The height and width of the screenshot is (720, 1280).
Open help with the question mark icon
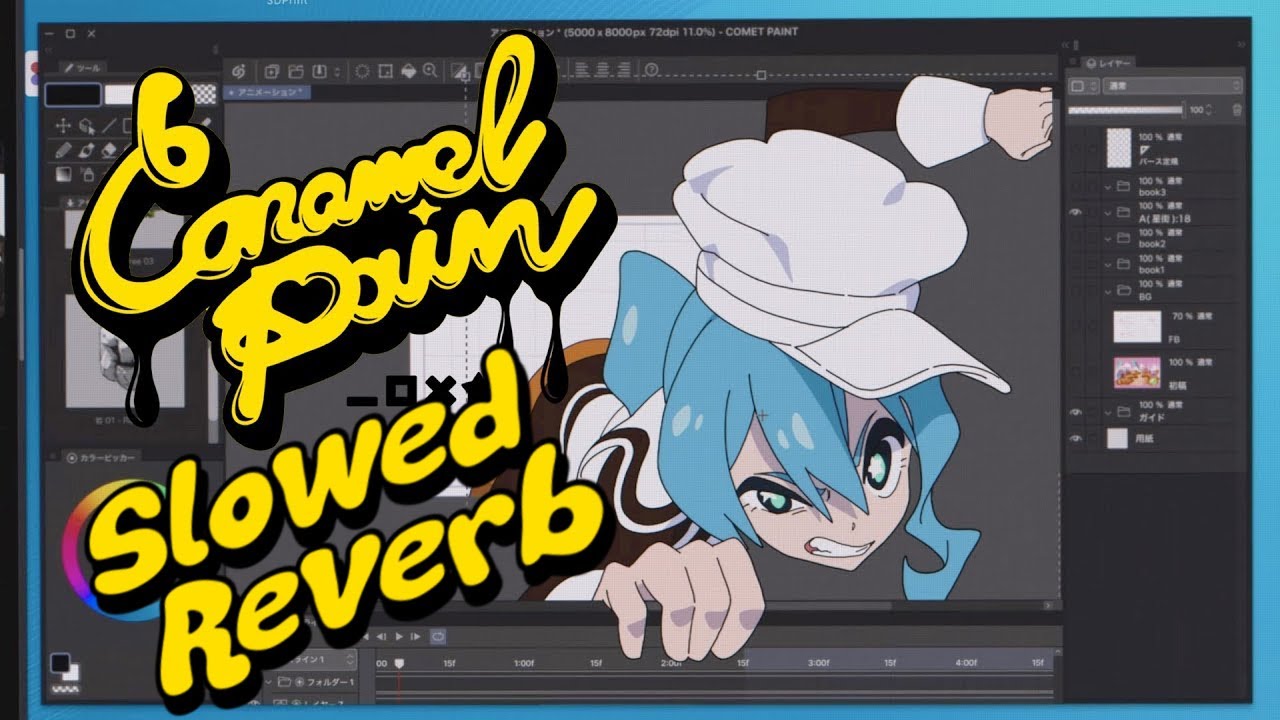click(x=652, y=71)
